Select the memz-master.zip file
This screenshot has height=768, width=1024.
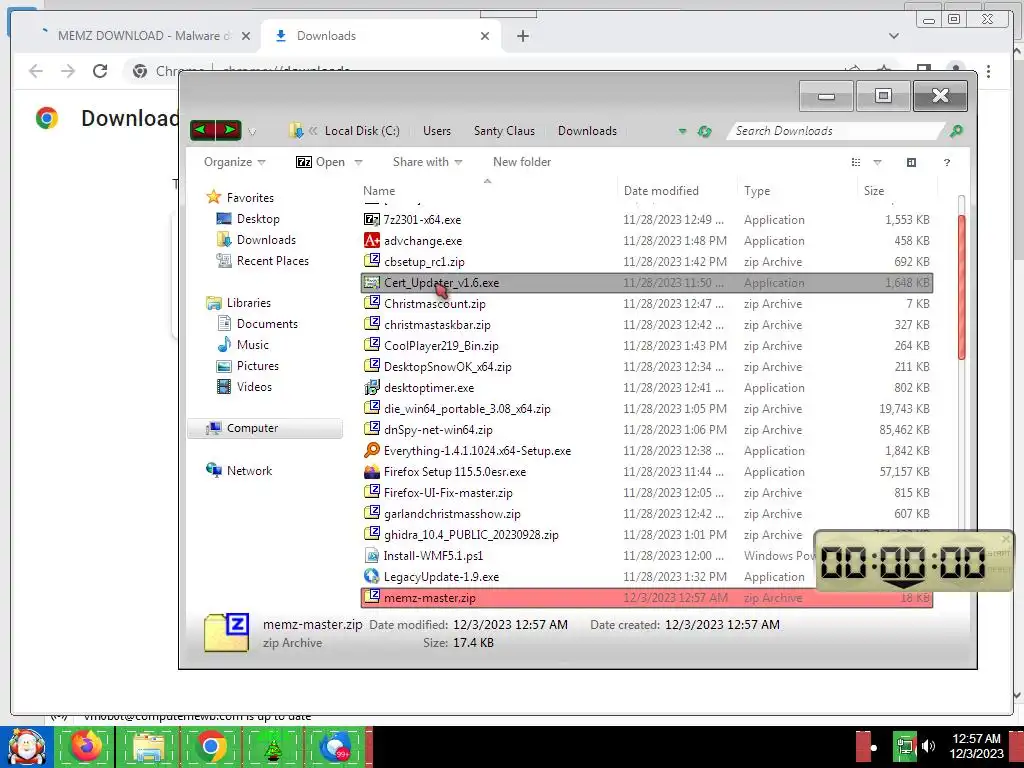[x=647, y=598]
